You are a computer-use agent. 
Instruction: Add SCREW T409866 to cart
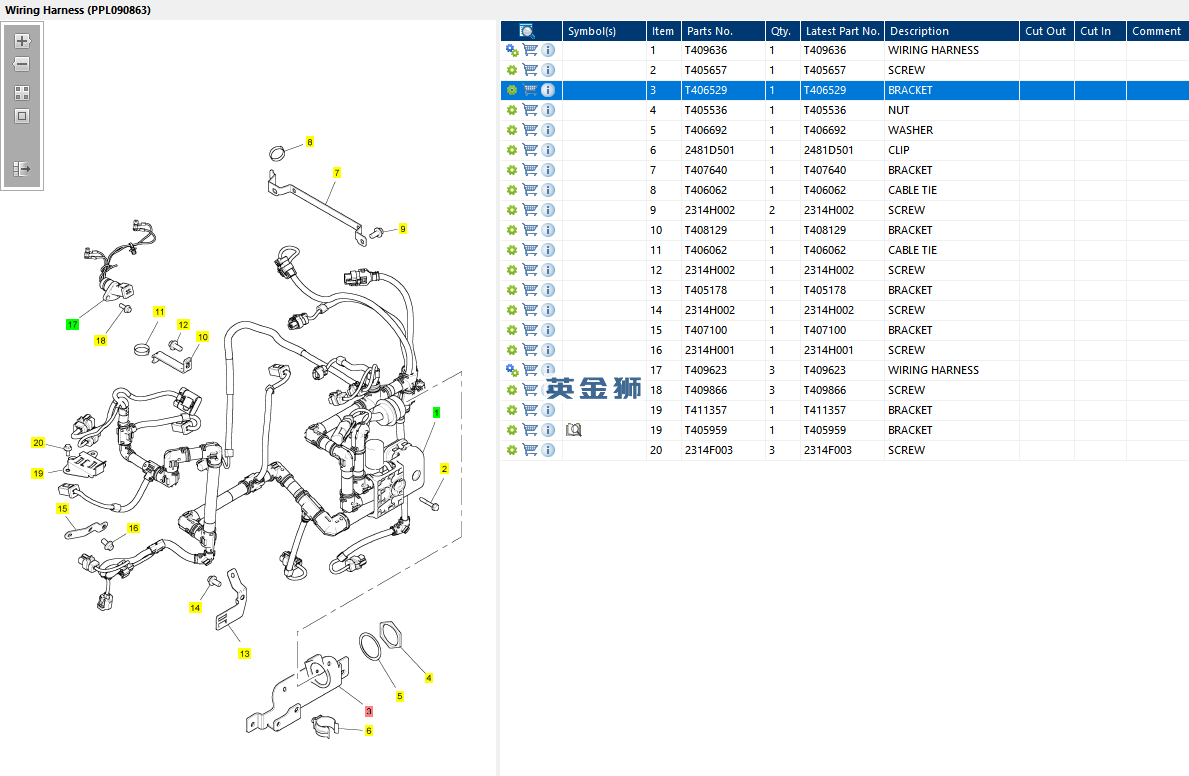point(530,390)
